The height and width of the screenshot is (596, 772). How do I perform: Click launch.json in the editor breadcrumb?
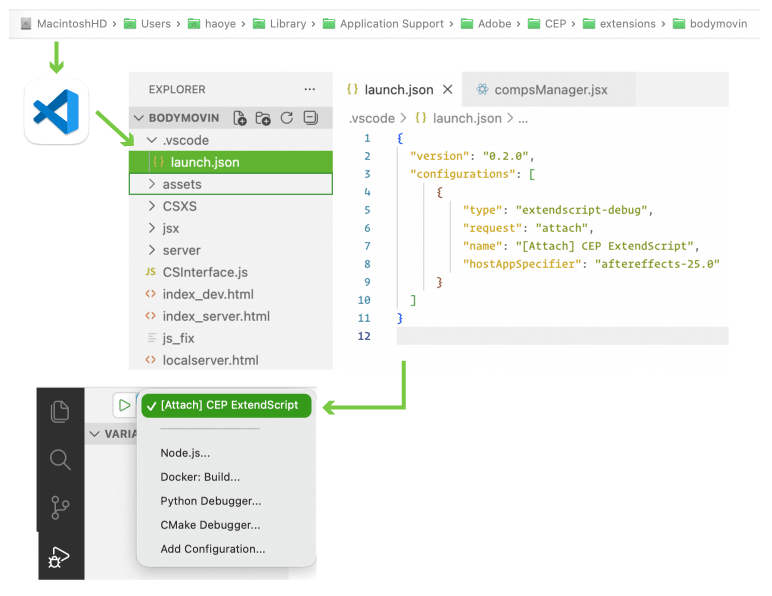click(467, 118)
